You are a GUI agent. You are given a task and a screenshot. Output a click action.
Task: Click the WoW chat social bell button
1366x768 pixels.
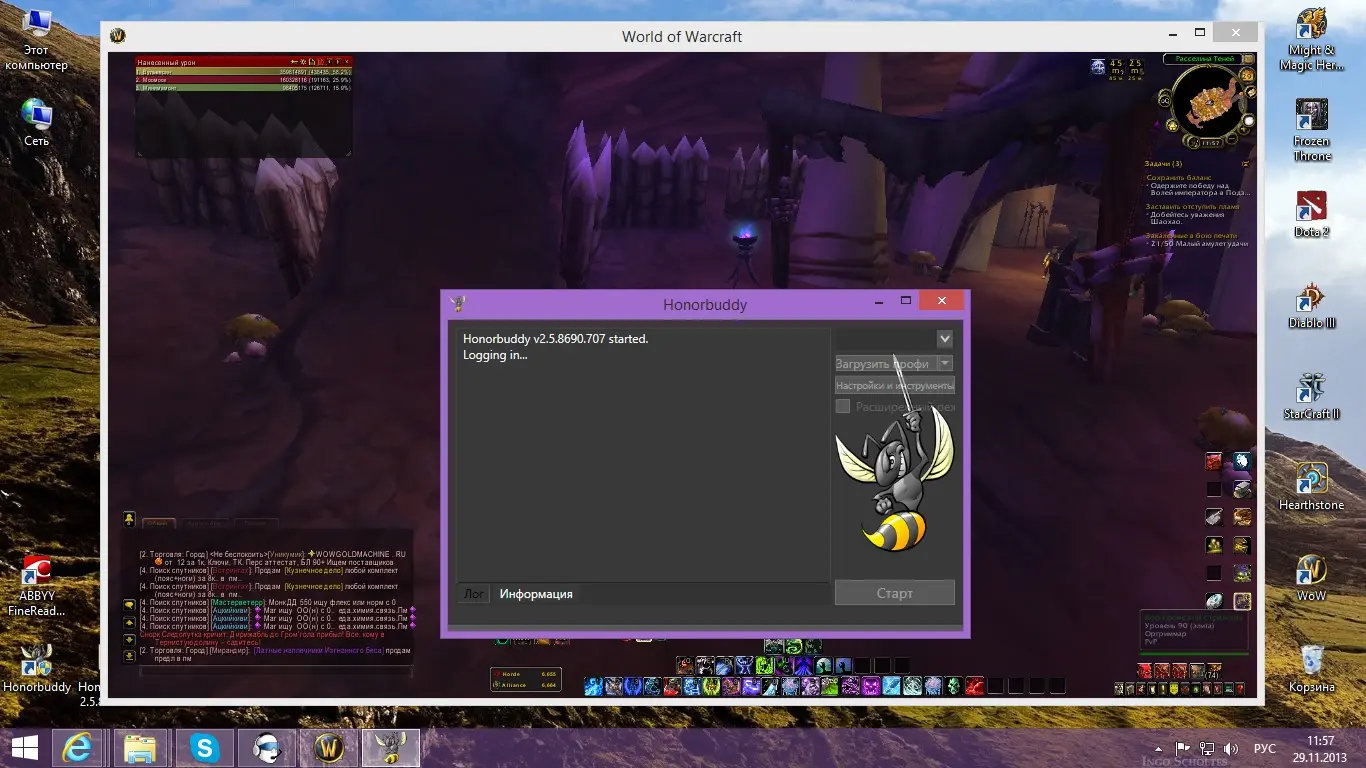point(129,519)
